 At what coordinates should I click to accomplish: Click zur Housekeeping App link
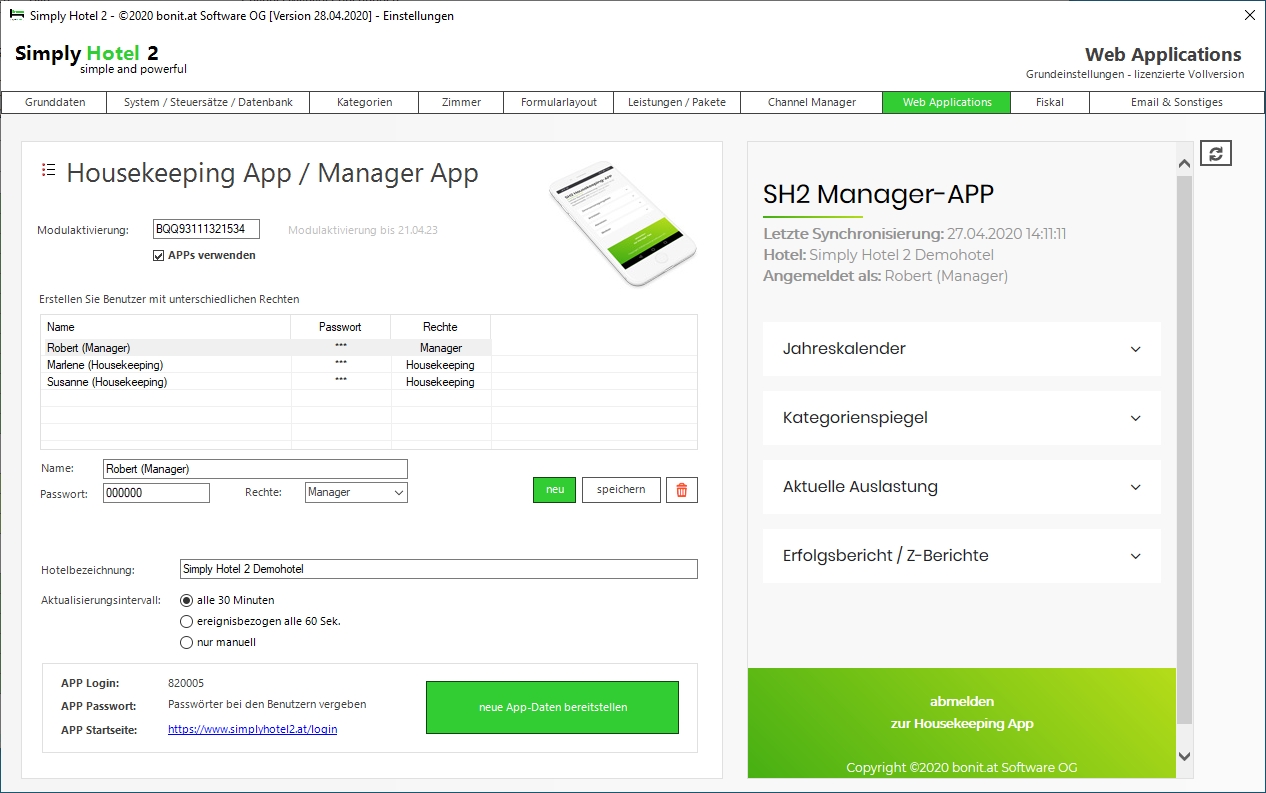(x=962, y=723)
